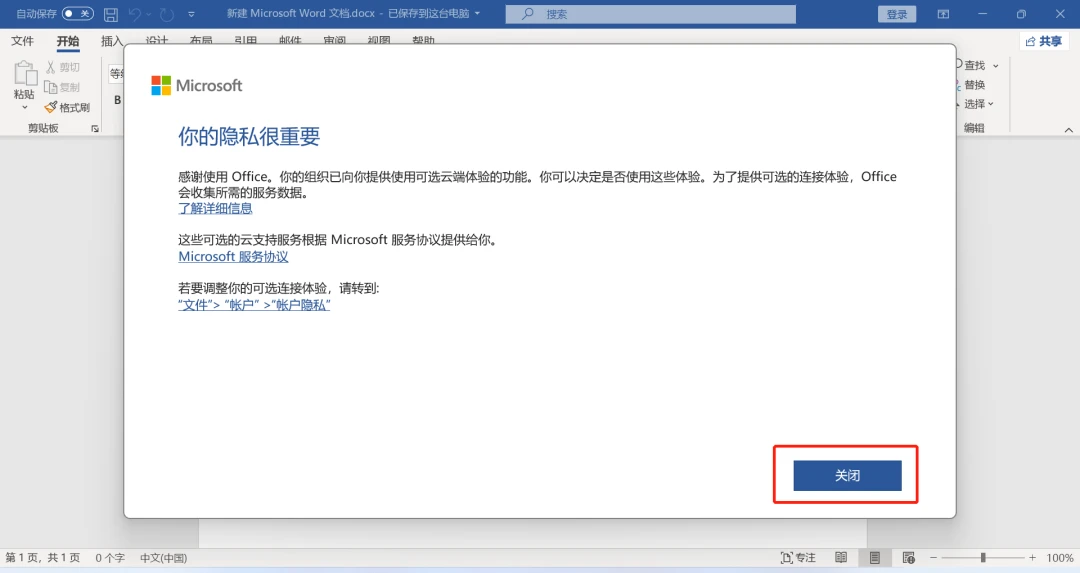1080x573 pixels.
Task: Expand the 粘贴 options arrow
Action: [25, 107]
